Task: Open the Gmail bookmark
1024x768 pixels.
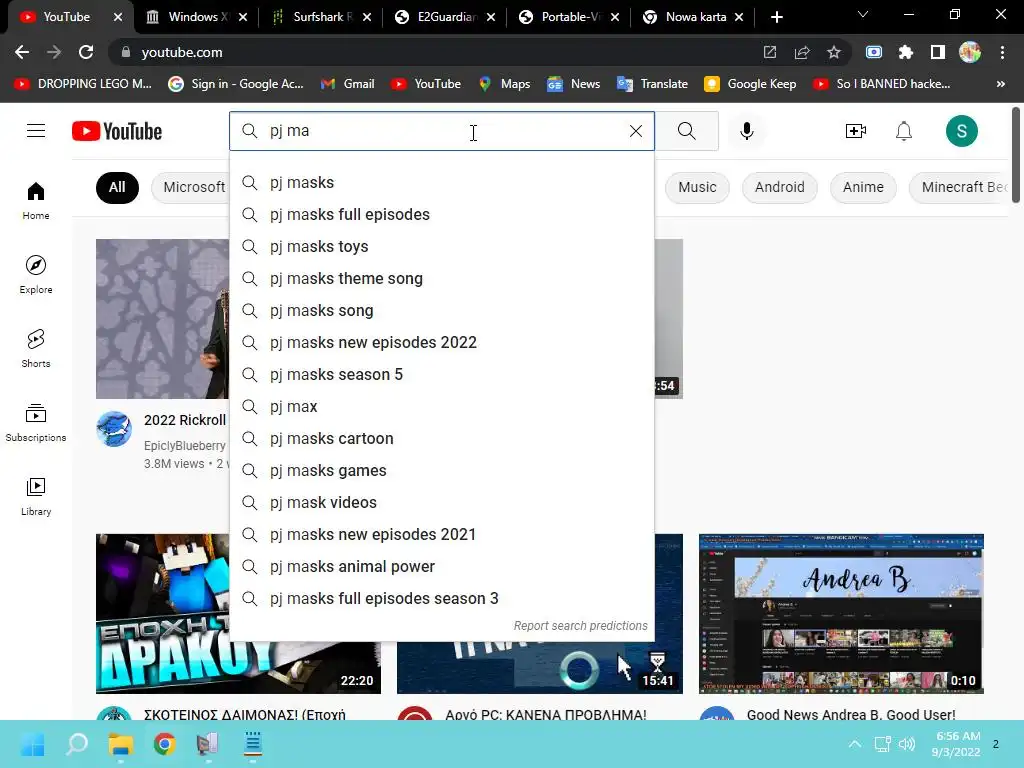Action: (x=347, y=84)
